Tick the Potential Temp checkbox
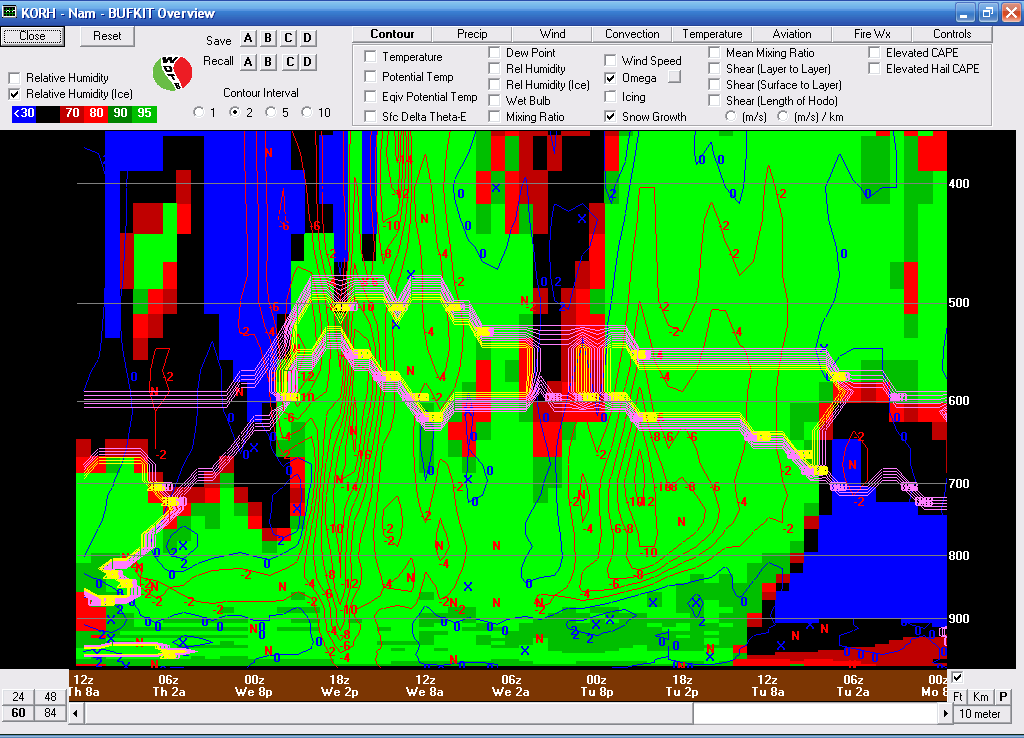 tap(370, 76)
